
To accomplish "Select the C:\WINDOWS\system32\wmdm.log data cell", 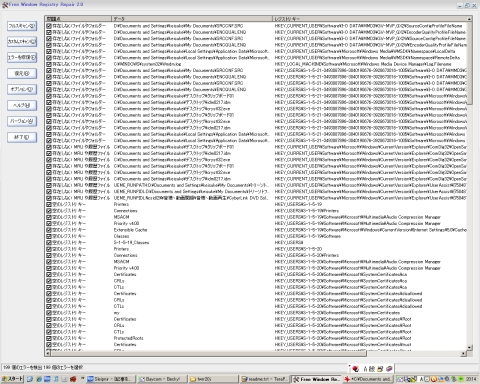I will [147, 64].
